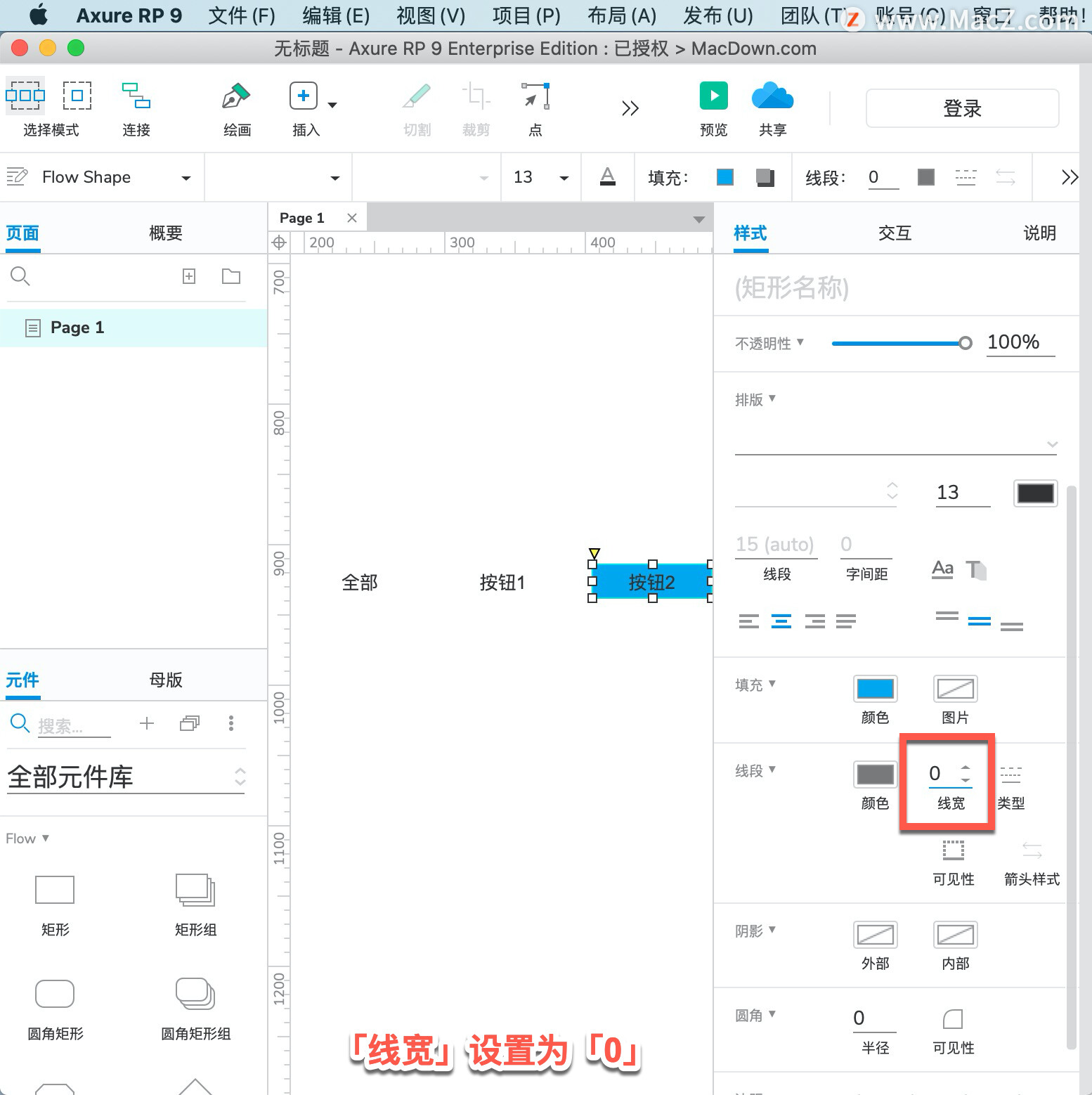Select the Connect tool

point(136,95)
